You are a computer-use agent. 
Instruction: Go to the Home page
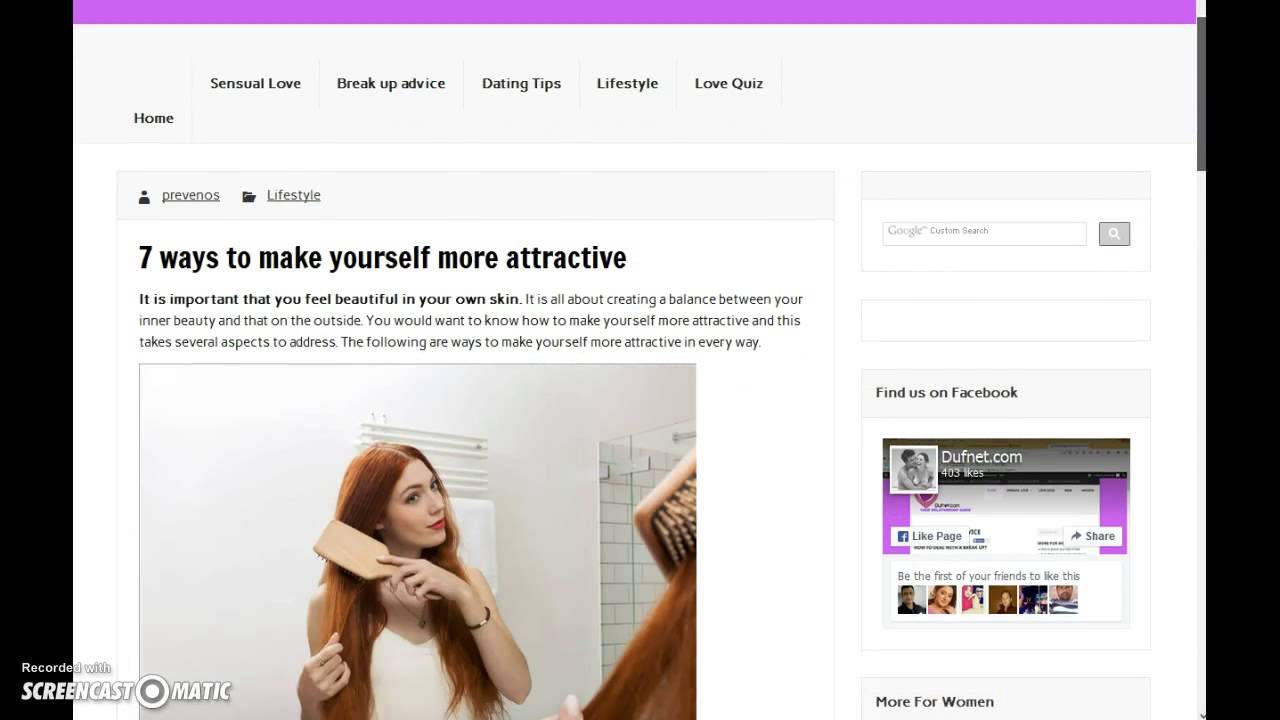pos(154,118)
